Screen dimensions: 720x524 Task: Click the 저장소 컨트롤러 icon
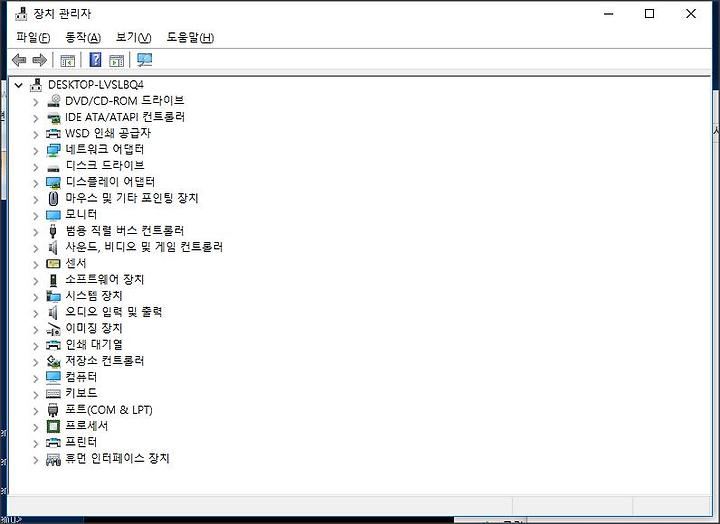click(53, 361)
